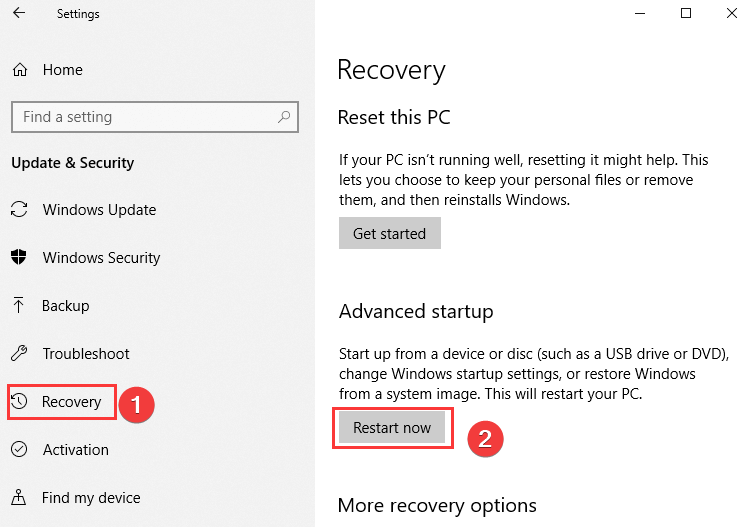
Task: Maximize the Settings window
Action: click(x=686, y=13)
